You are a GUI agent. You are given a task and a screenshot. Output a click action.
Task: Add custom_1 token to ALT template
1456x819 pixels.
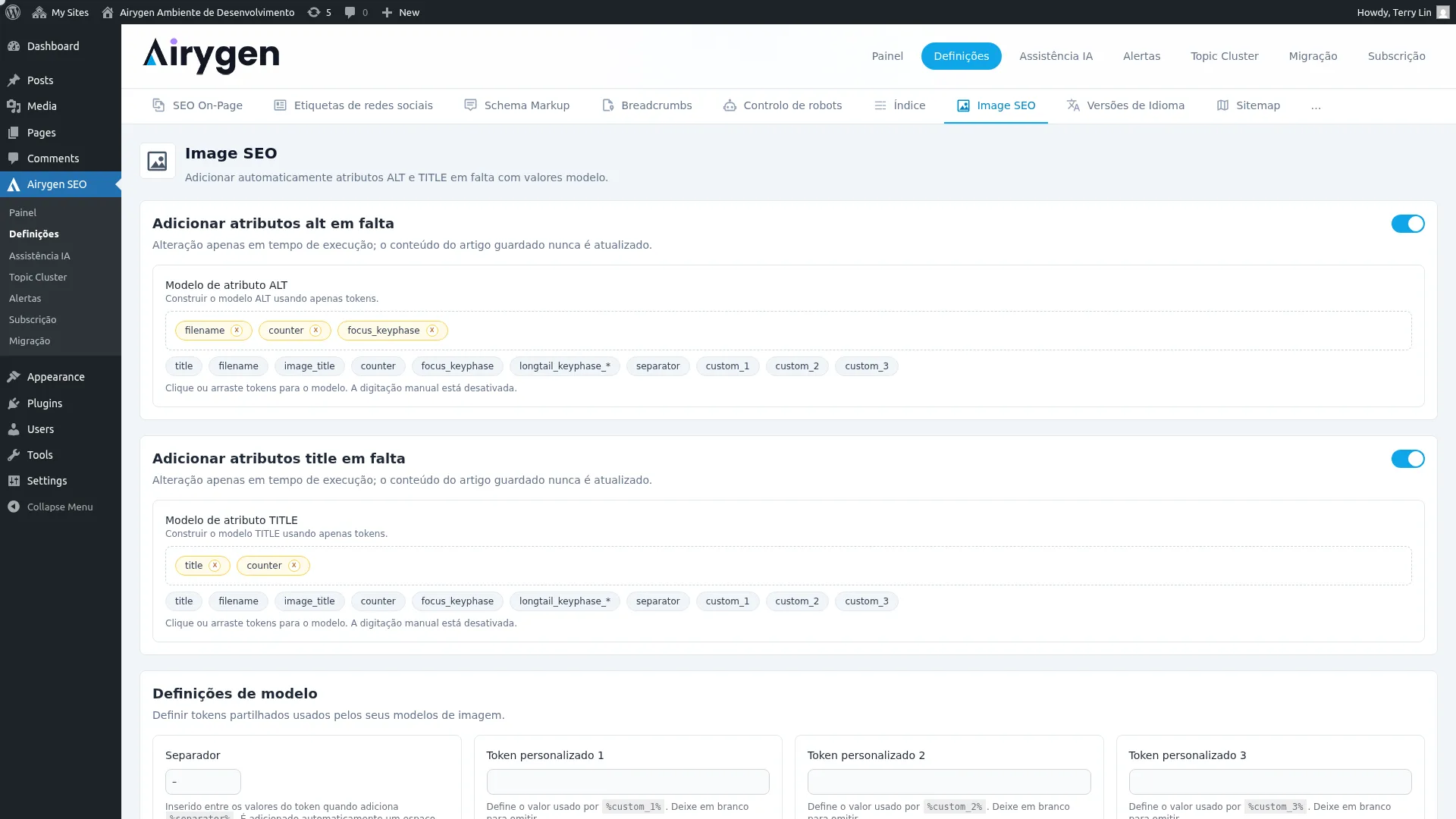[727, 366]
